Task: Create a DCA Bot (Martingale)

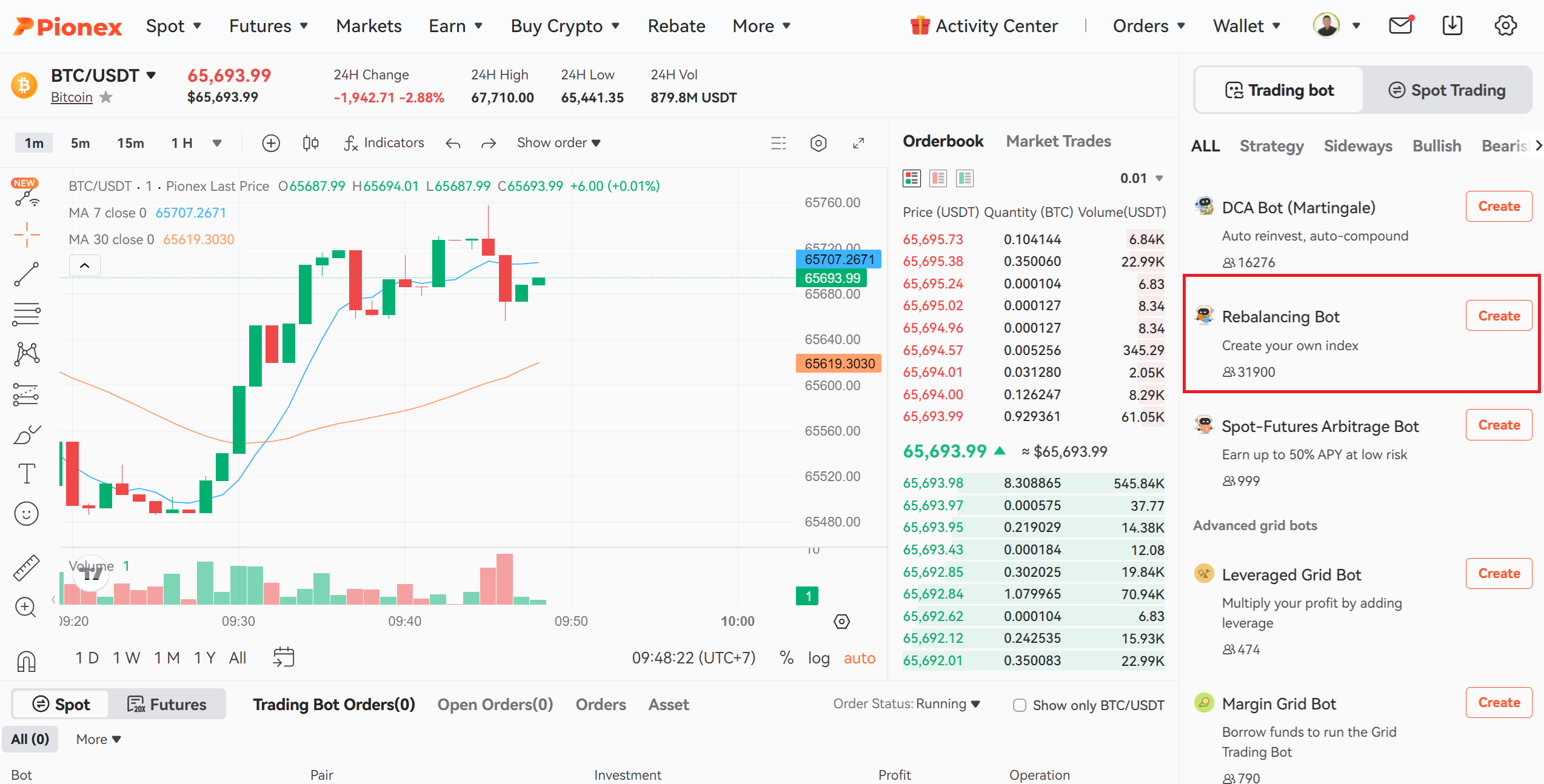Action: (x=1499, y=206)
